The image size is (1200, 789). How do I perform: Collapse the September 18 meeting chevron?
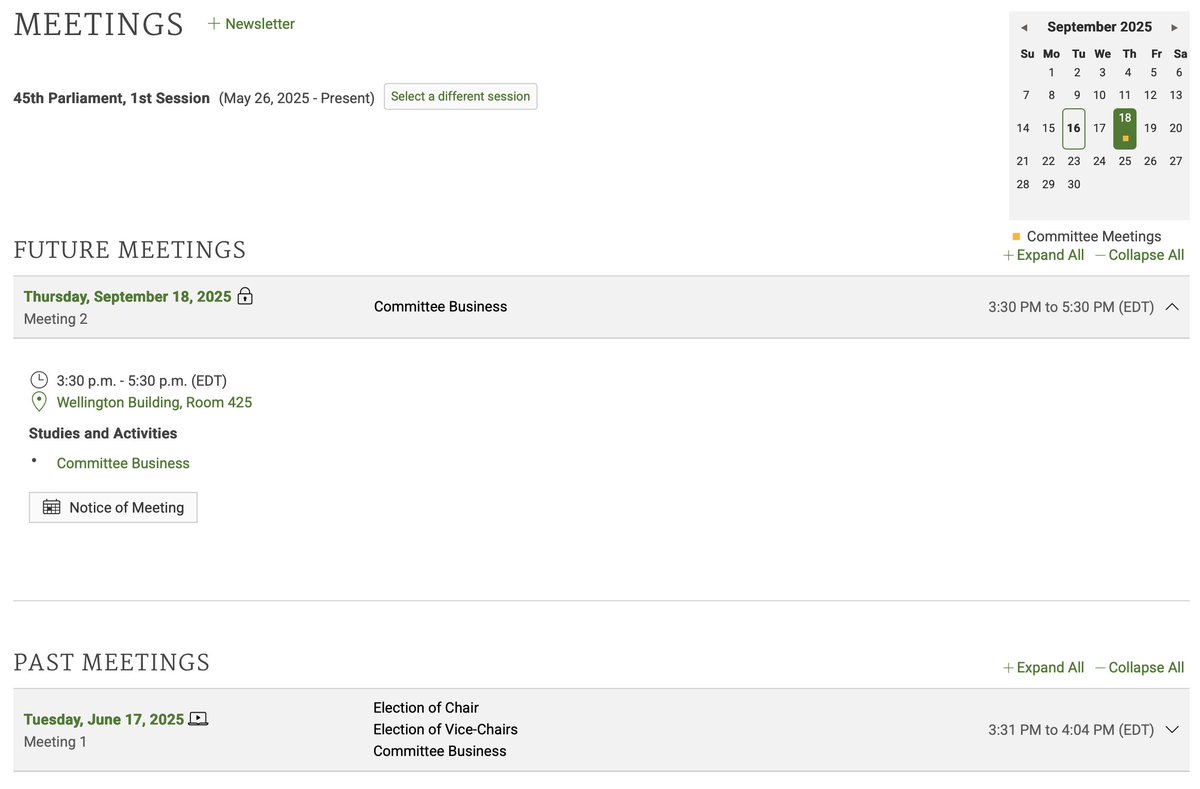pyautogui.click(x=1173, y=307)
